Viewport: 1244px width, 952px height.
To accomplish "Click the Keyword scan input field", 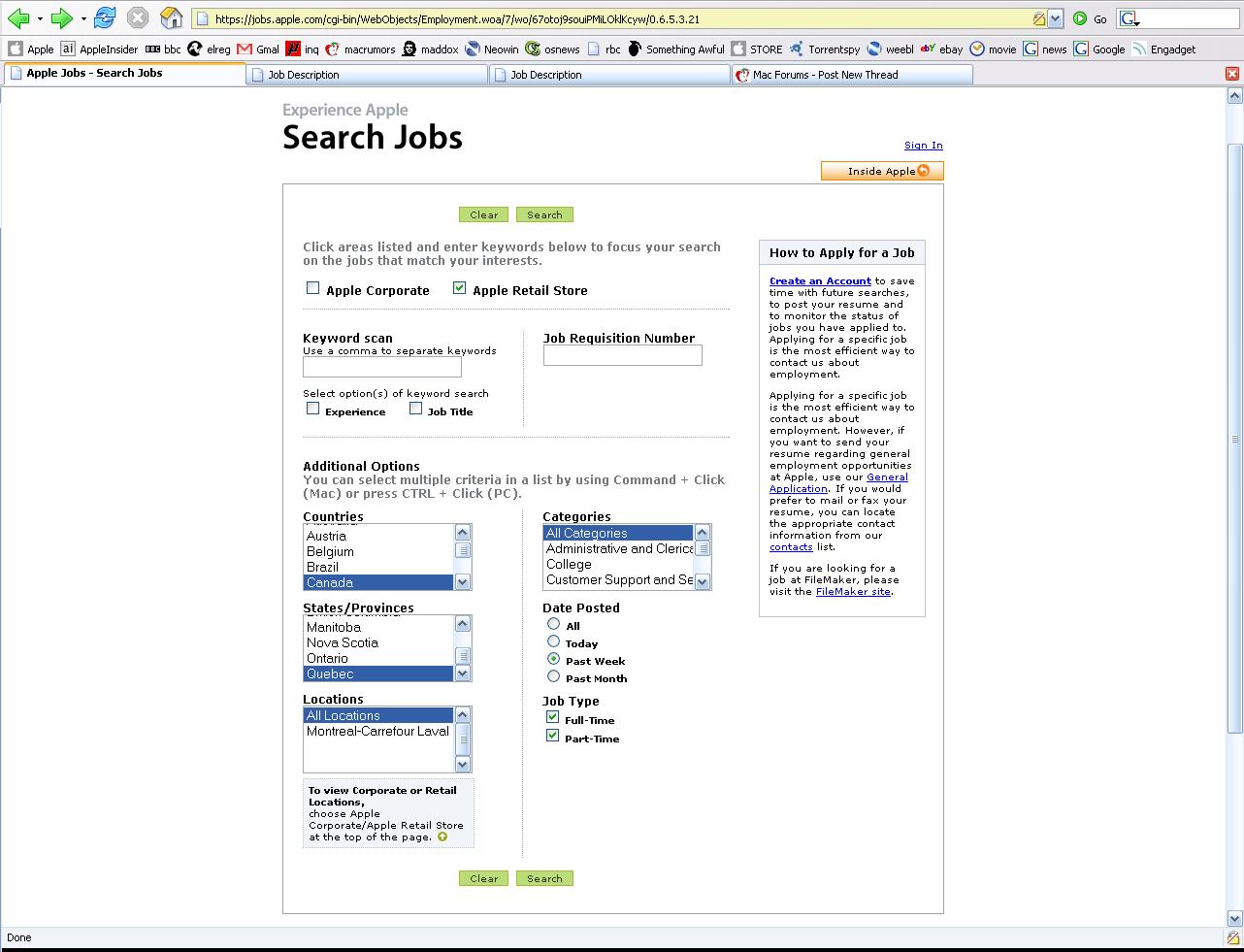I will pyautogui.click(x=382, y=368).
